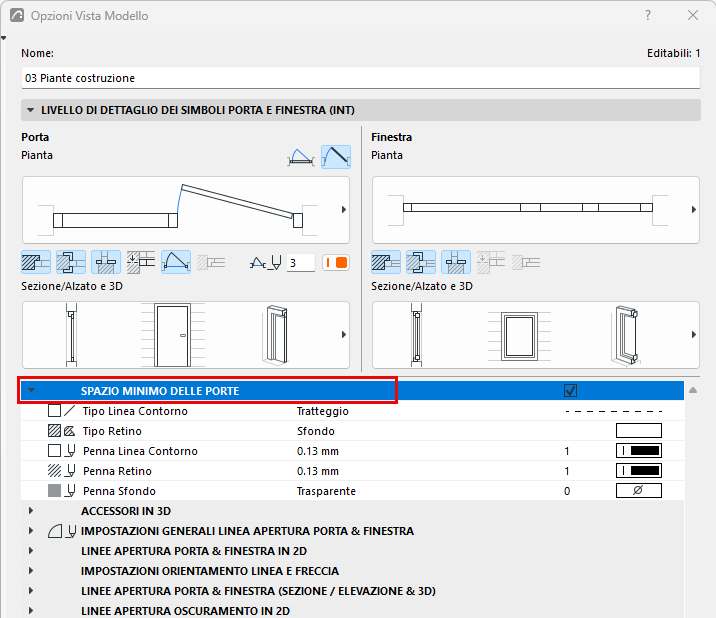Select the Tipo Retino row label
Viewport: 716px width, 618px height.
(x=112, y=431)
